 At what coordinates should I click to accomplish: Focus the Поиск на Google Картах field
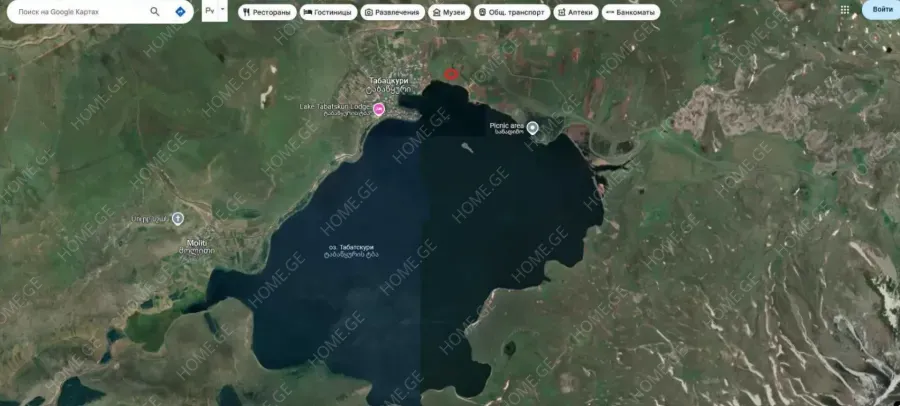78,12
